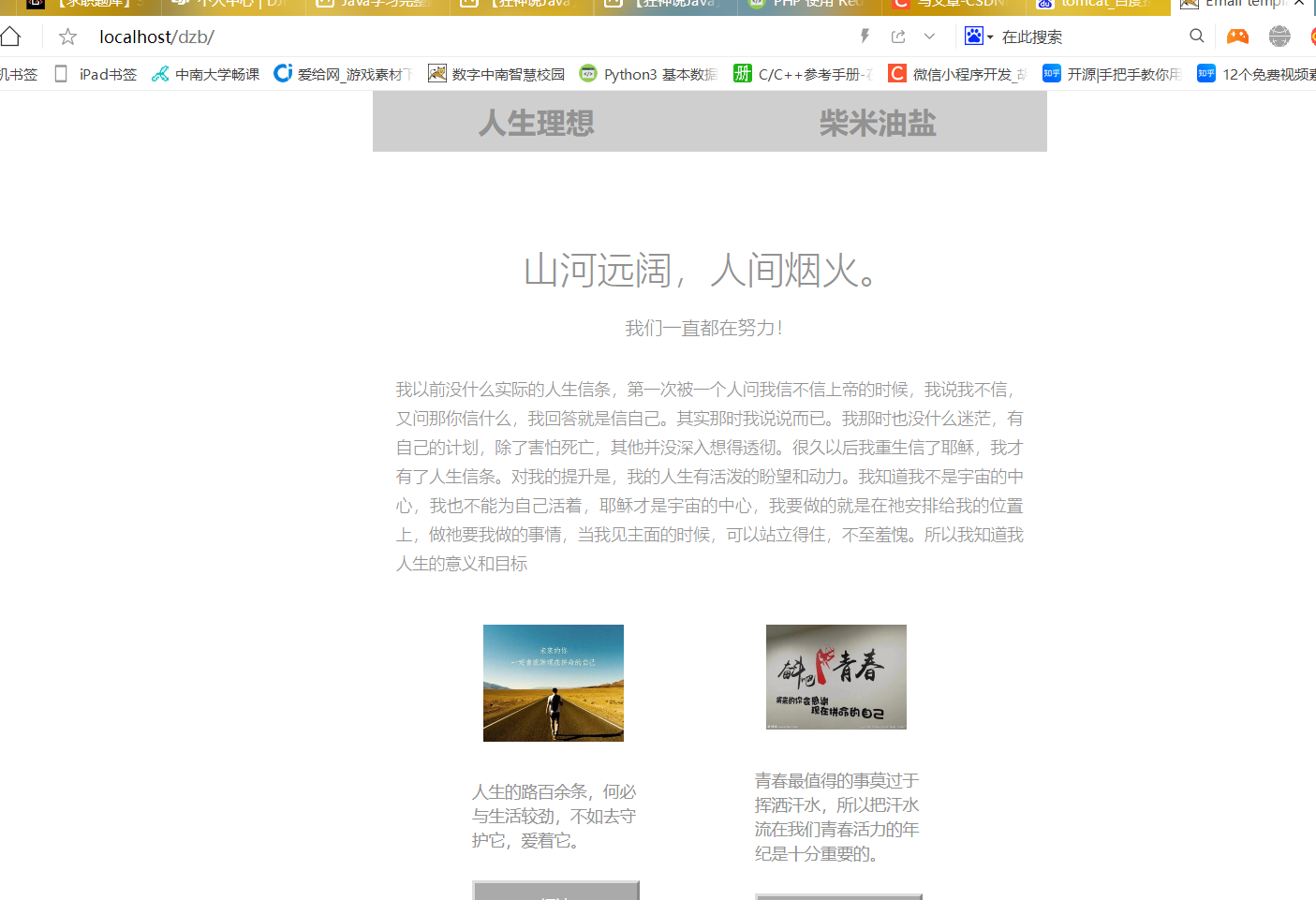This screenshot has height=900, width=1316.
Task: Expand the address bar dropdown chevron
Action: [929, 37]
